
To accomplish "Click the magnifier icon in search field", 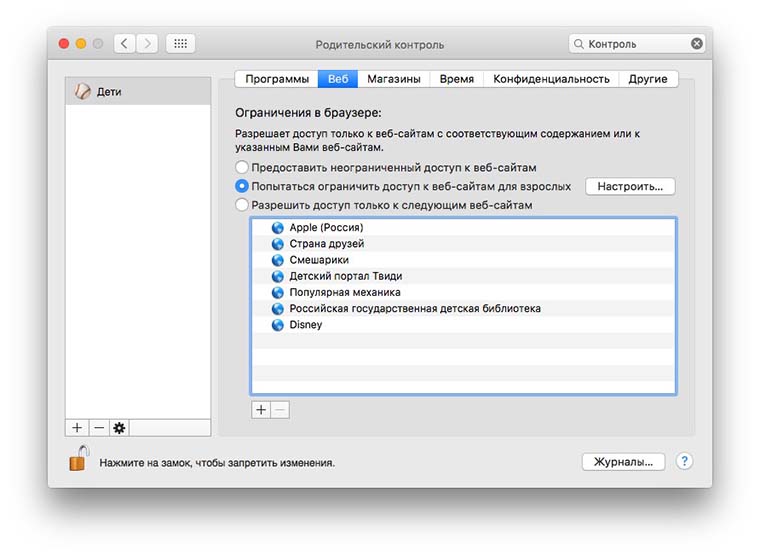I will click(x=578, y=44).
